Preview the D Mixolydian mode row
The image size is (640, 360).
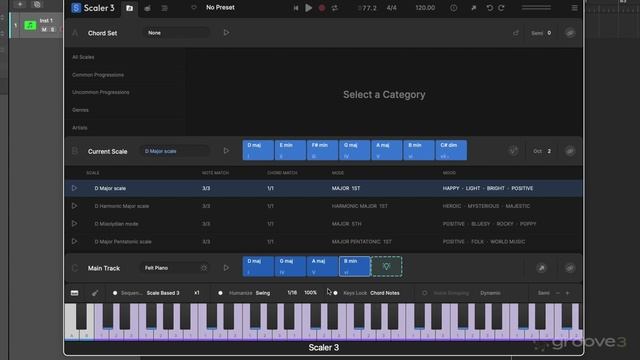[74, 224]
